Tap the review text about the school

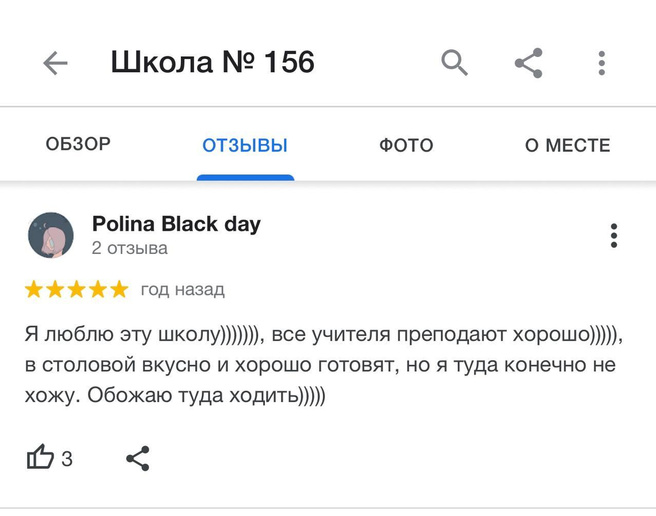tap(320, 365)
